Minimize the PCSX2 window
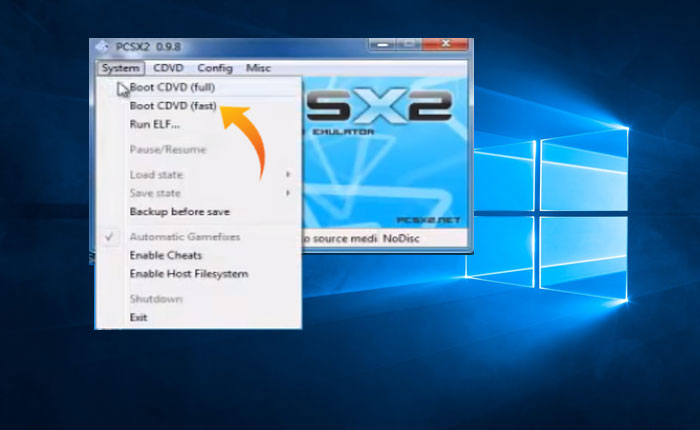 [x=382, y=44]
